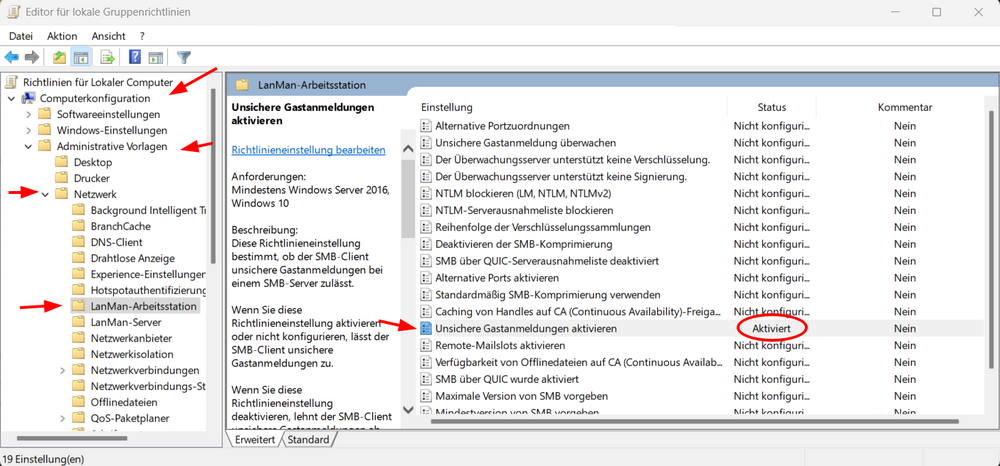Viewport: 1000px width, 466px height.
Task: Click the policy icon beside NTLM blockieren
Action: (425, 193)
